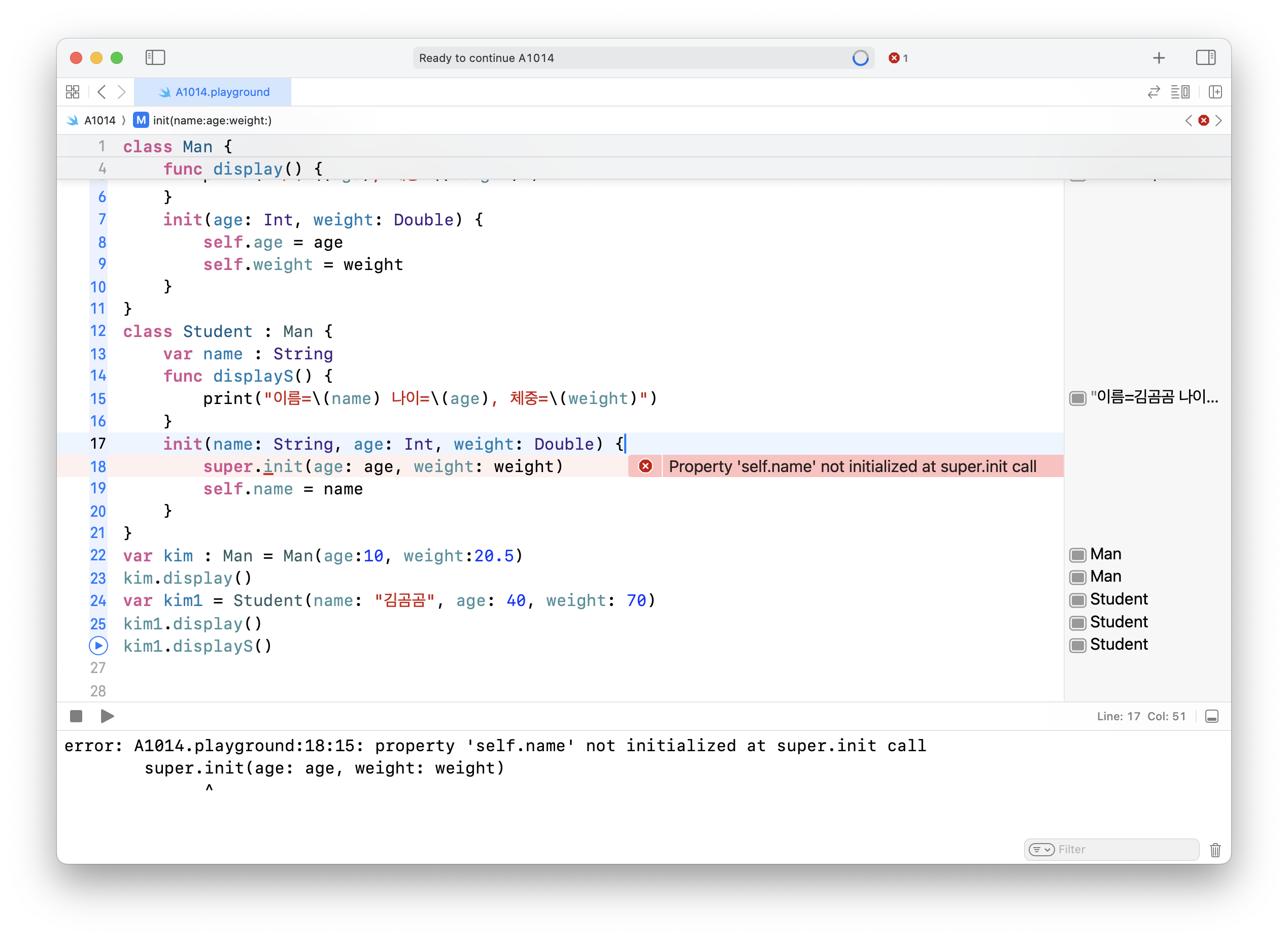
Task: Toggle the debug area visibility button
Action: (1212, 716)
